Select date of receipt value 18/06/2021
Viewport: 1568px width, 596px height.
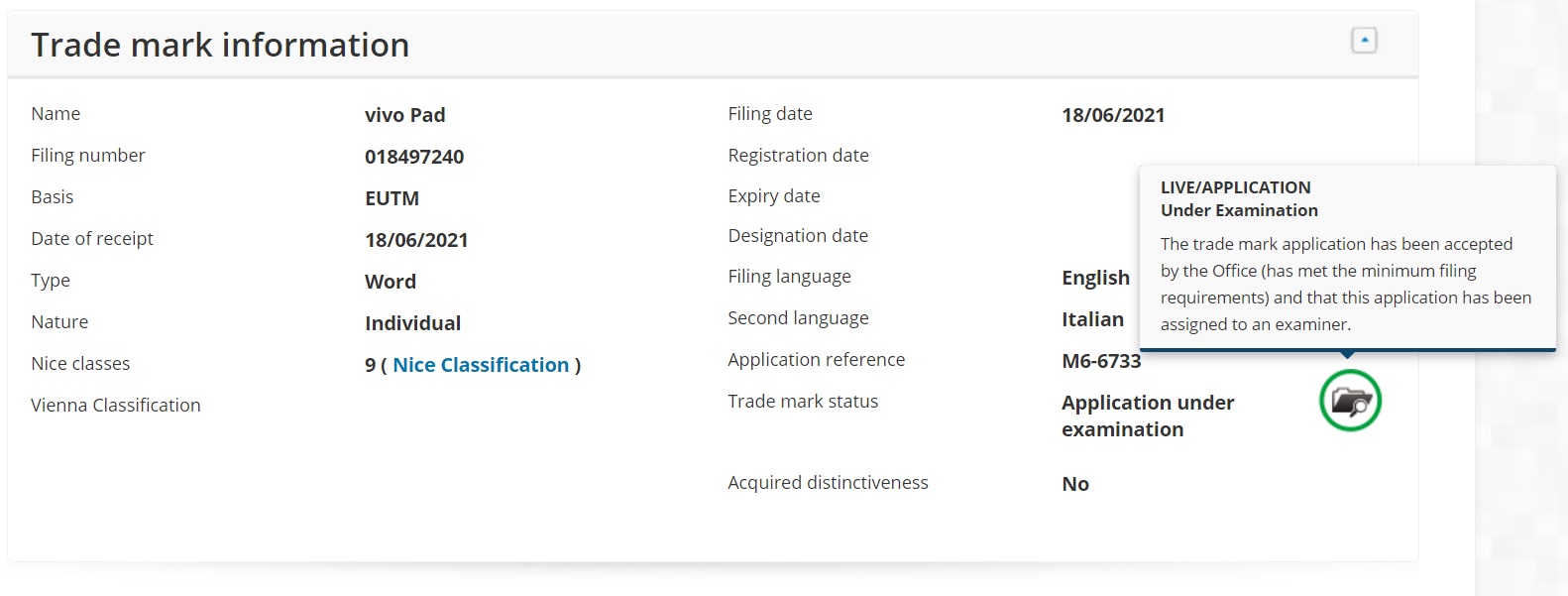(416, 240)
